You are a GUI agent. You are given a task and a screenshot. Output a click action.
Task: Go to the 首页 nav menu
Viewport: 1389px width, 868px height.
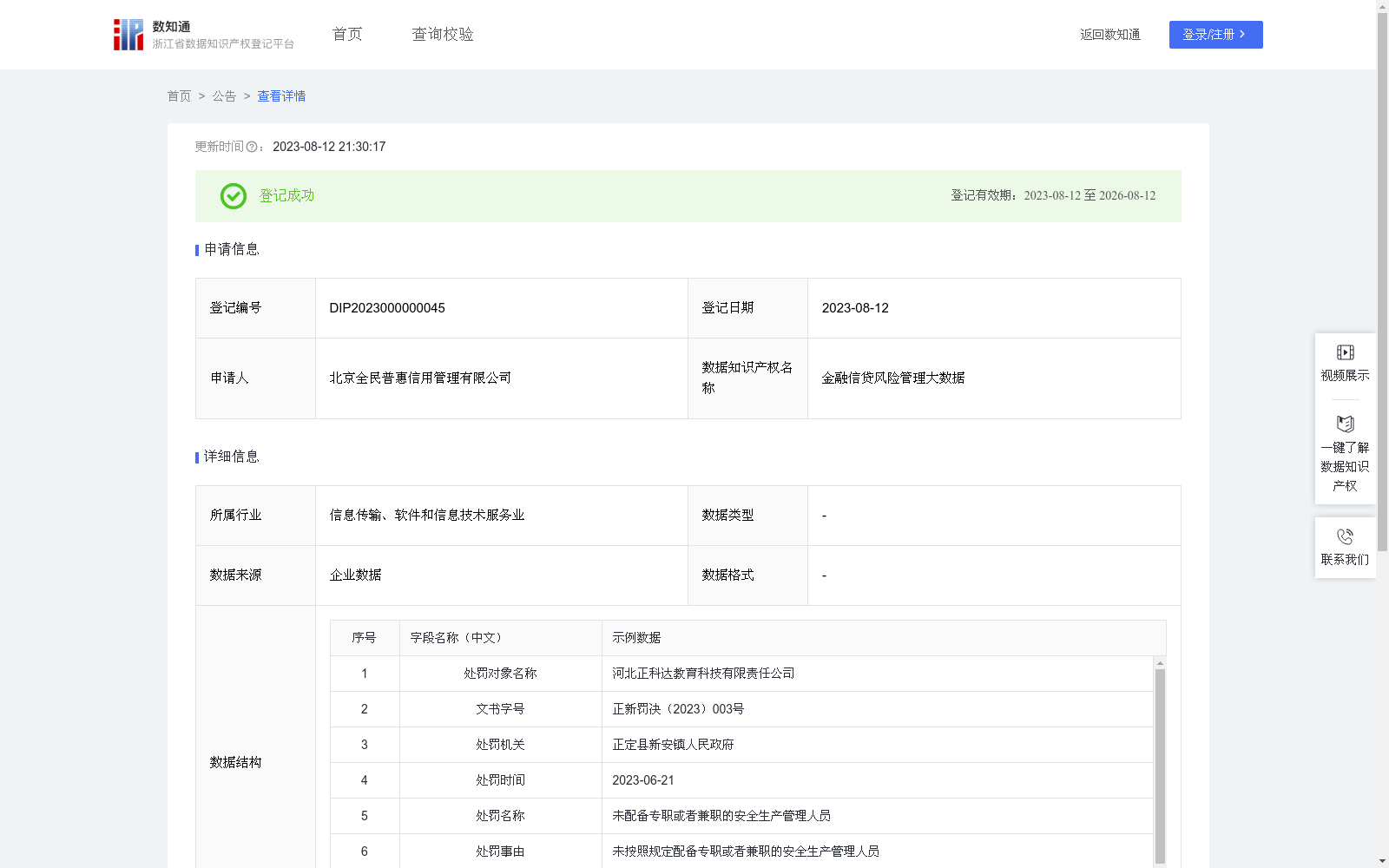(347, 35)
